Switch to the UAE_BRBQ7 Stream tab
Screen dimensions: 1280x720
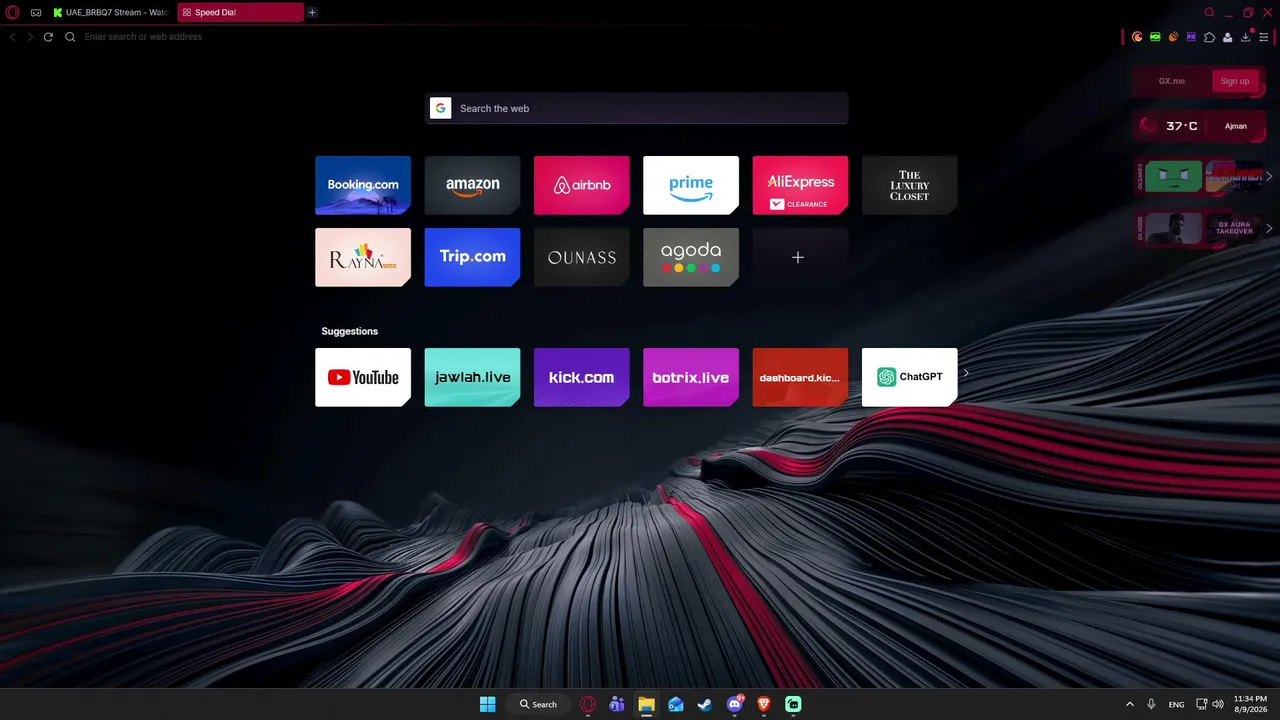coord(110,12)
